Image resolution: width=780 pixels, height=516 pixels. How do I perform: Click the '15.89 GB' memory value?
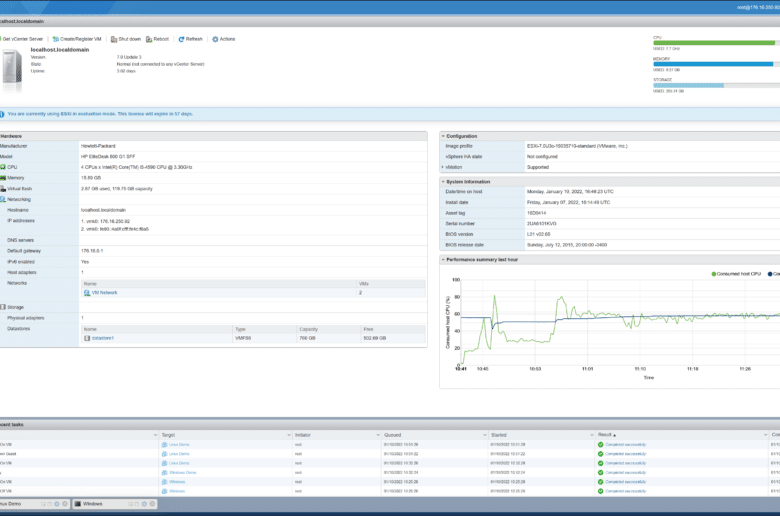click(91, 178)
